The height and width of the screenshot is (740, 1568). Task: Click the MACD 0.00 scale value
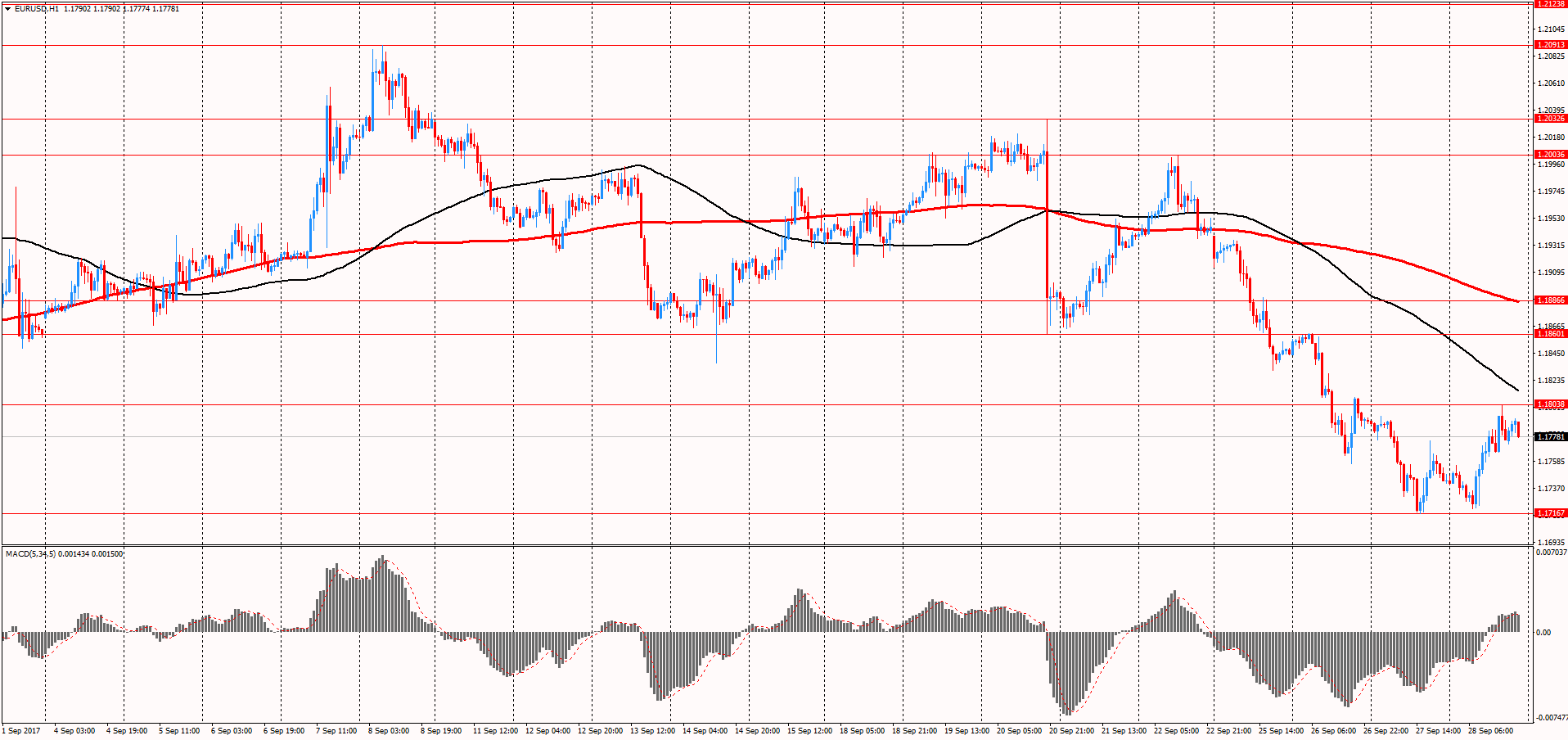pos(1543,633)
